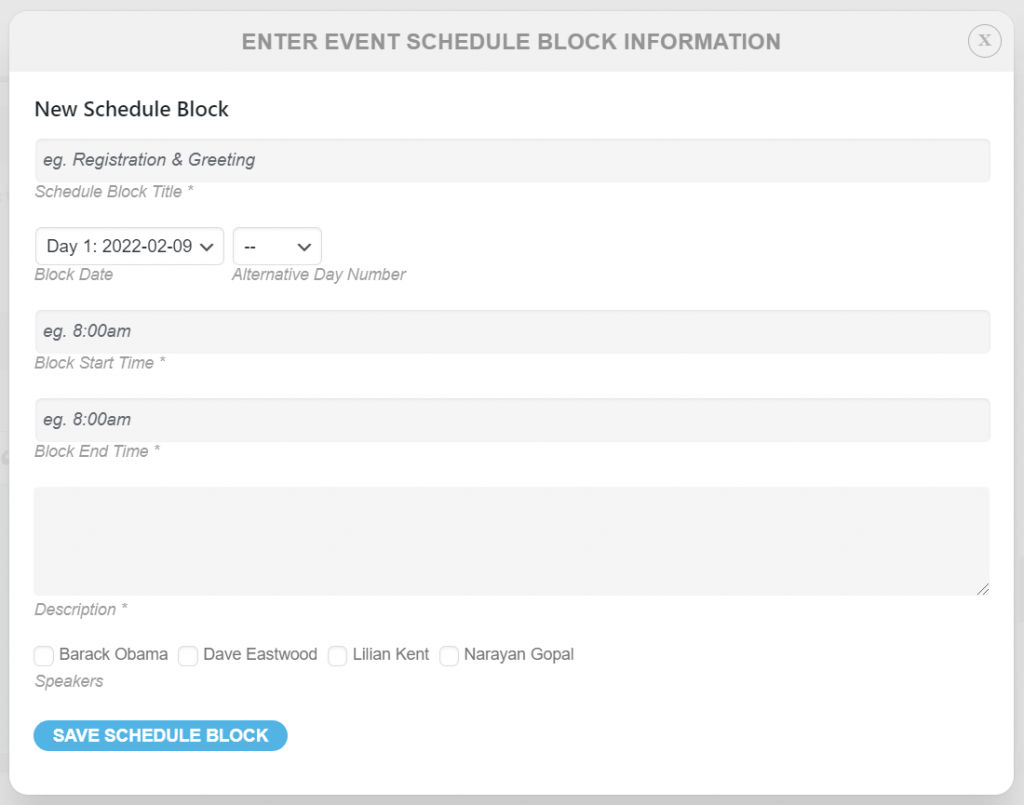
Task: Click the Narayan Gopal name label
Action: 519,654
